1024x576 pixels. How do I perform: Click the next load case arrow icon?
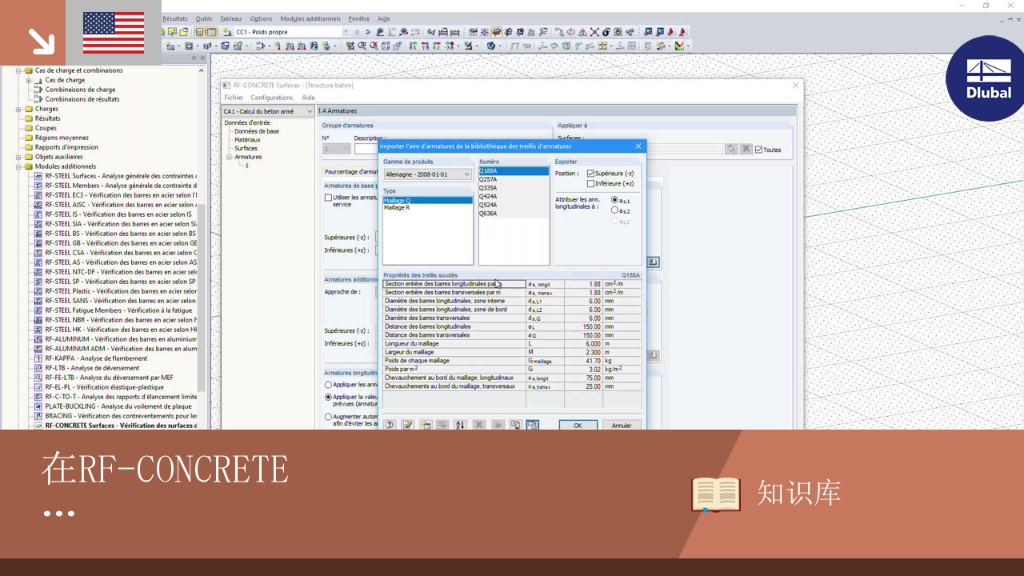tap(368, 31)
